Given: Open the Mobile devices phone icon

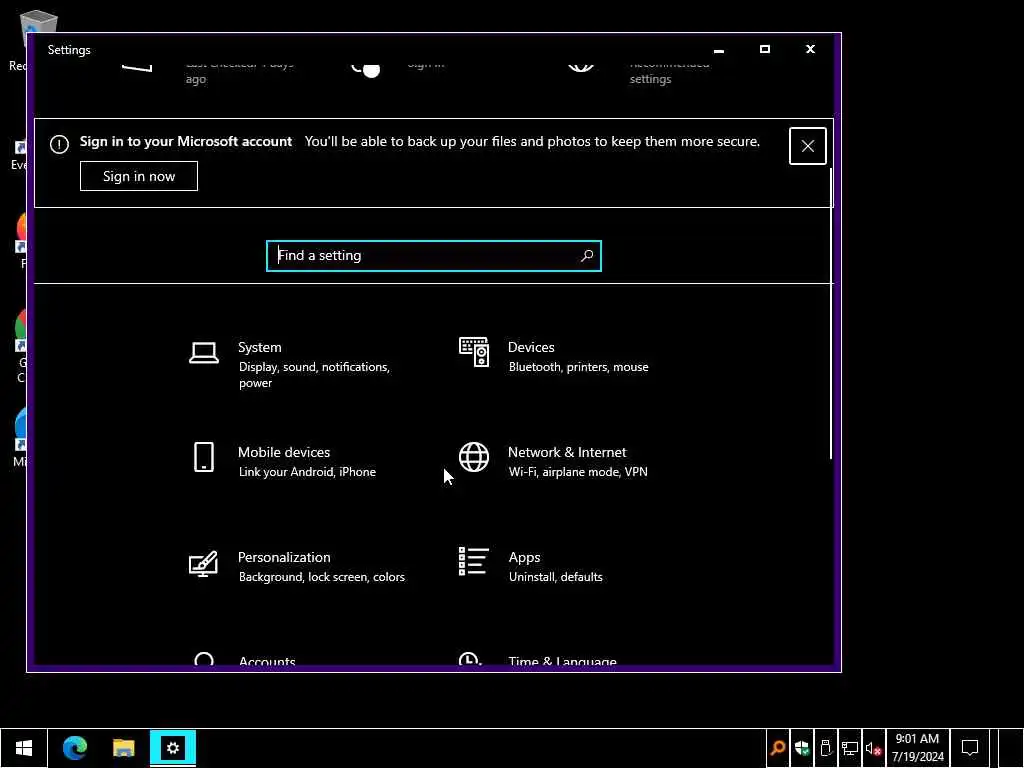Looking at the screenshot, I should click(204, 456).
